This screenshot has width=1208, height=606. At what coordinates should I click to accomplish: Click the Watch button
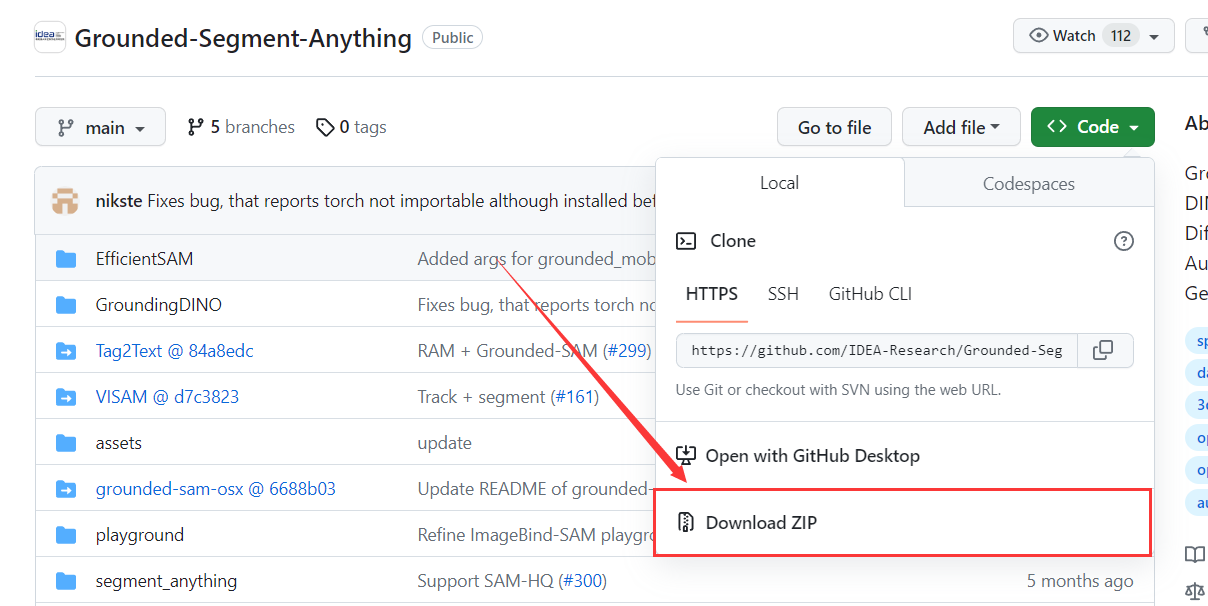click(x=1093, y=36)
